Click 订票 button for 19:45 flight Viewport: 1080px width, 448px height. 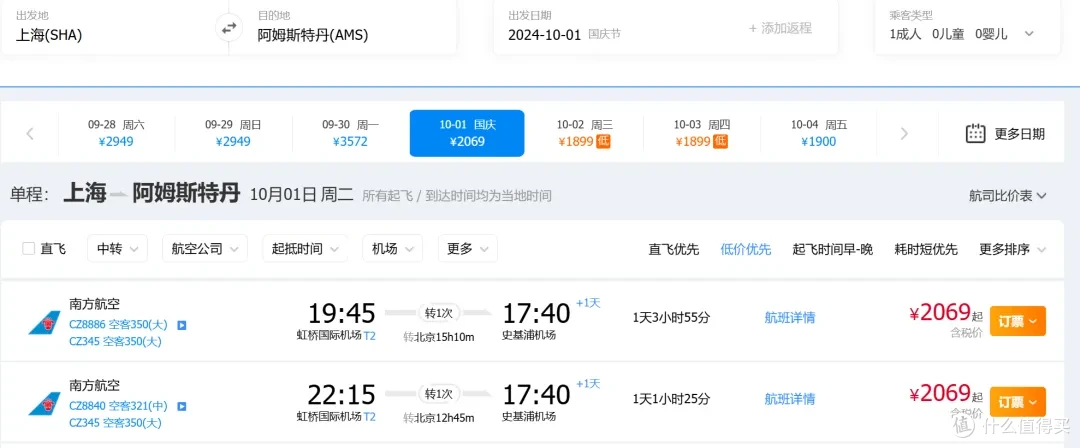pos(1017,321)
